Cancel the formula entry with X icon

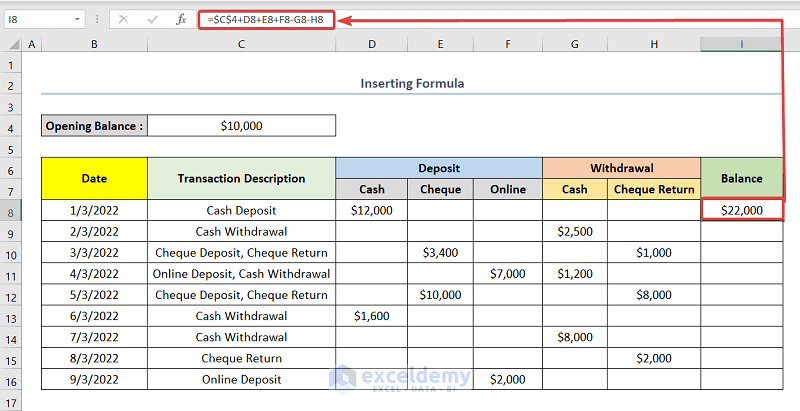(x=123, y=20)
